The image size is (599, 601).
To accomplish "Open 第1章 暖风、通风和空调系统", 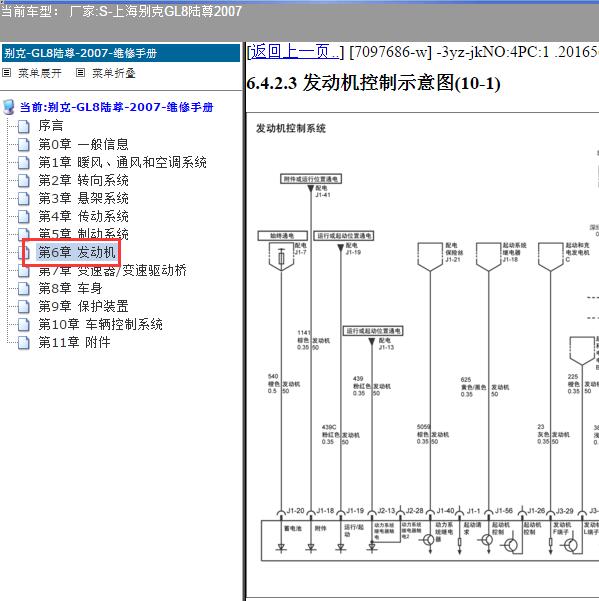I will (x=122, y=162).
